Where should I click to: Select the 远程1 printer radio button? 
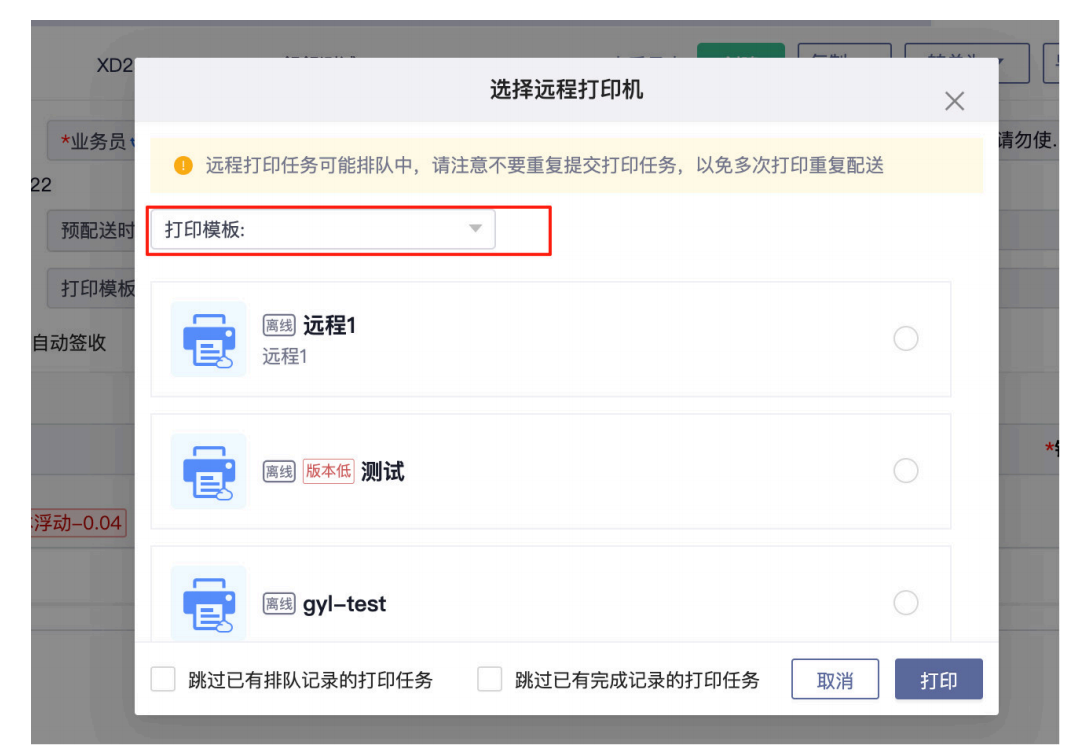(905, 340)
